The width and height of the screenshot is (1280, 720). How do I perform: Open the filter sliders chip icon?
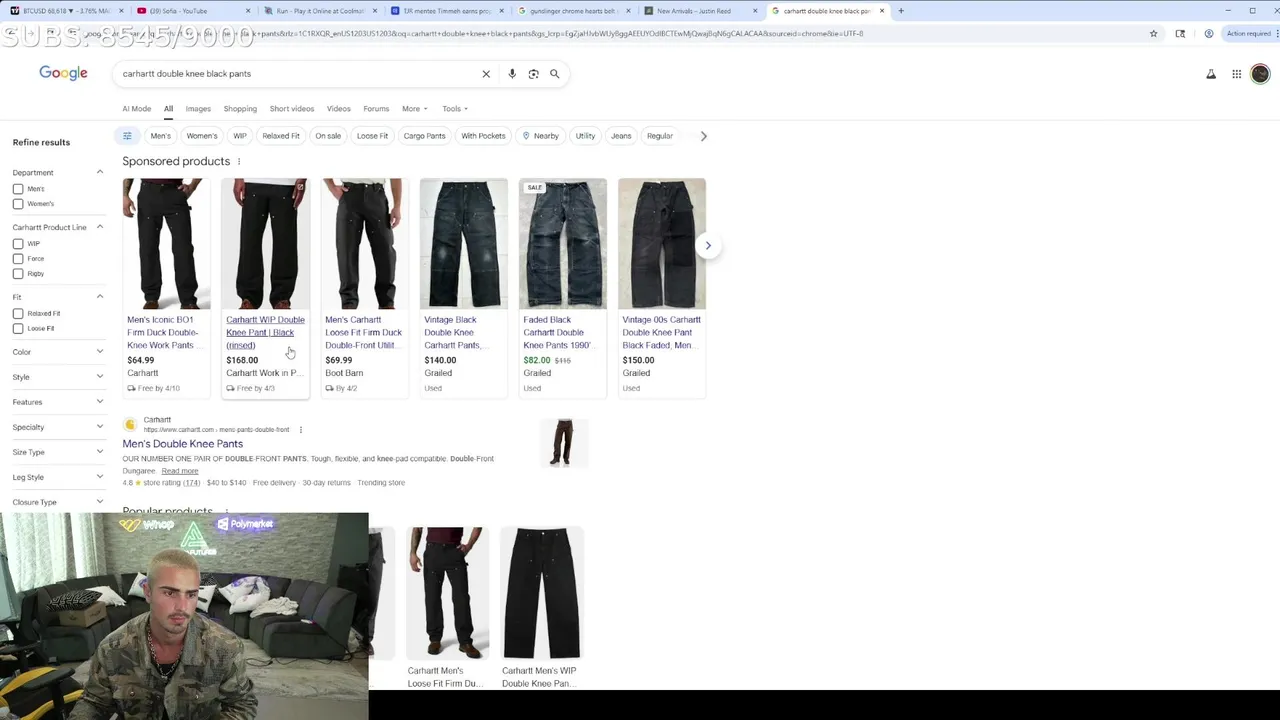pyautogui.click(x=127, y=136)
